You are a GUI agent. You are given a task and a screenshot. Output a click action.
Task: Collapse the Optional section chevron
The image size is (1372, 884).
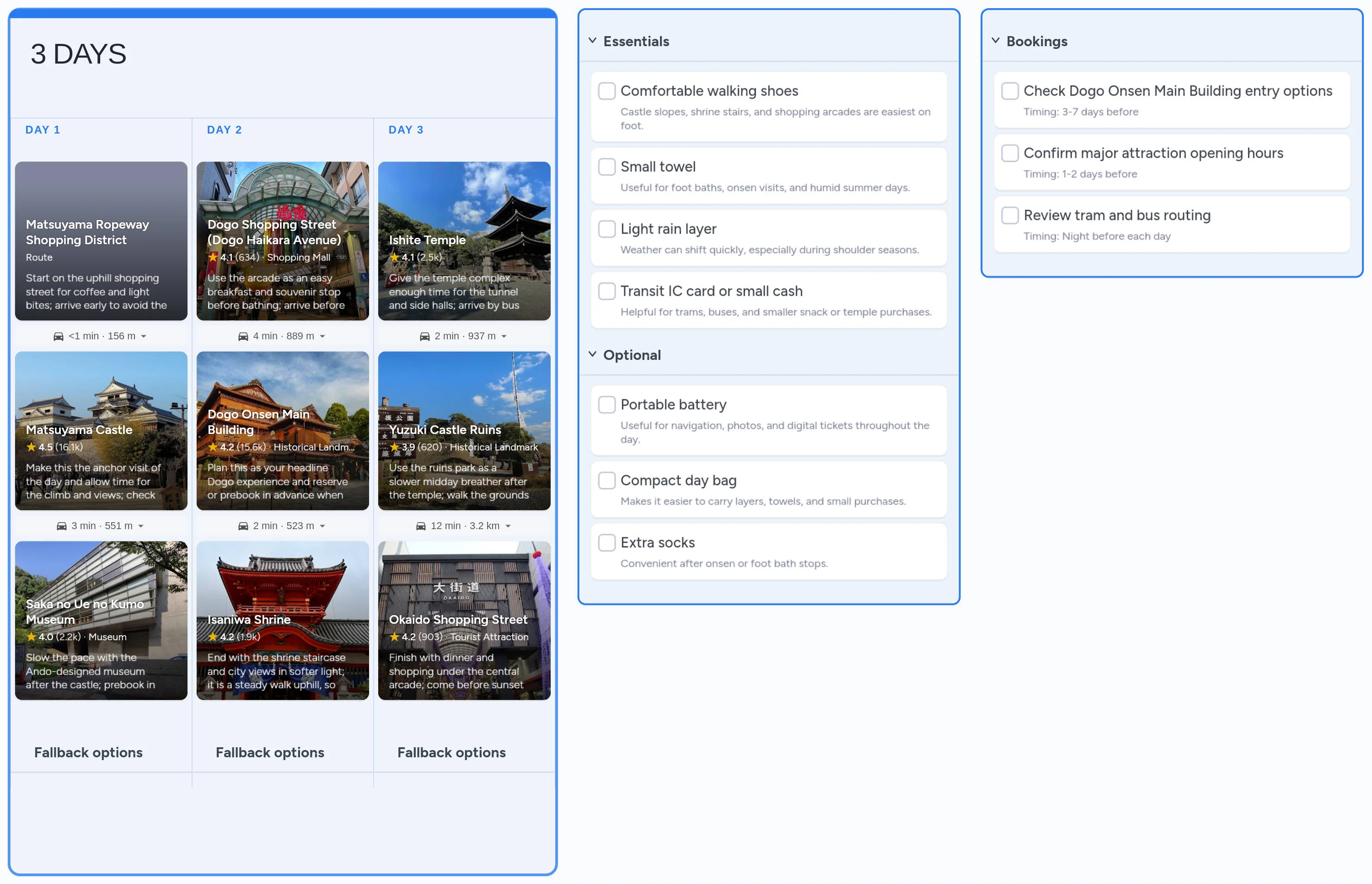(592, 354)
